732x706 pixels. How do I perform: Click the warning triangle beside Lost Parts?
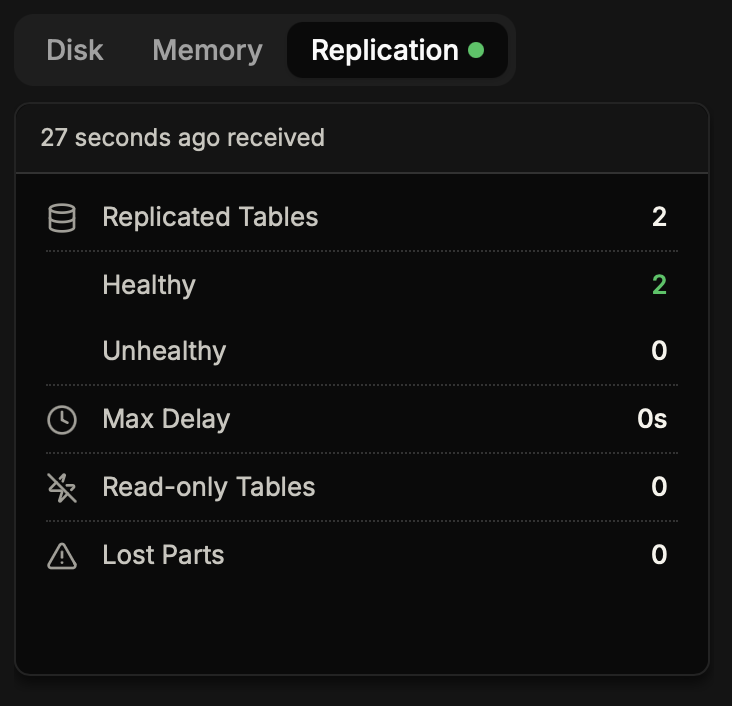tap(62, 556)
